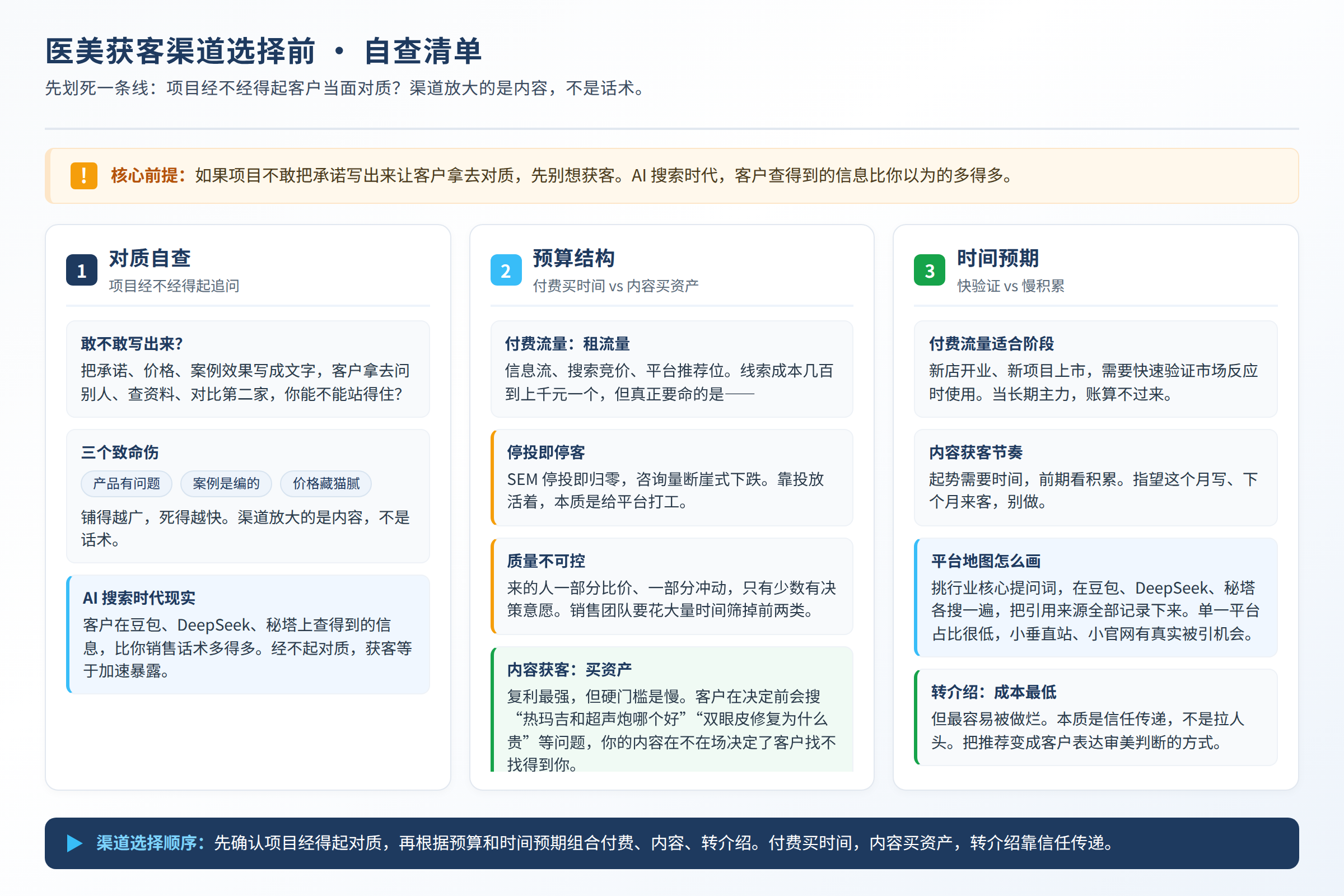This screenshot has height=896, width=1344.
Task: Open the 敢不敢写出来? card
Action: click(248, 369)
